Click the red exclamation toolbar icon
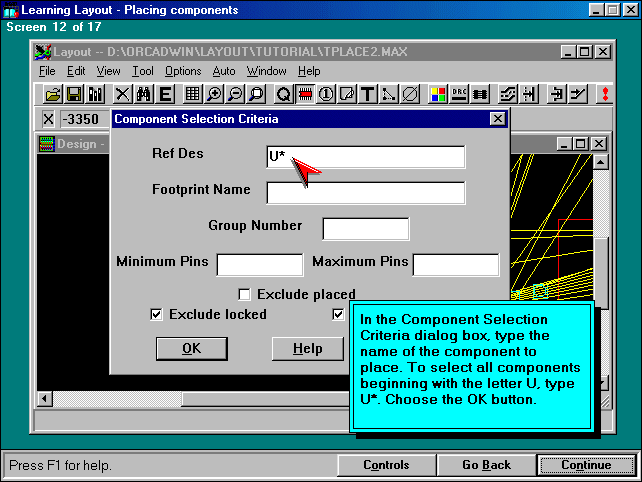This screenshot has width=642, height=482. click(604, 94)
